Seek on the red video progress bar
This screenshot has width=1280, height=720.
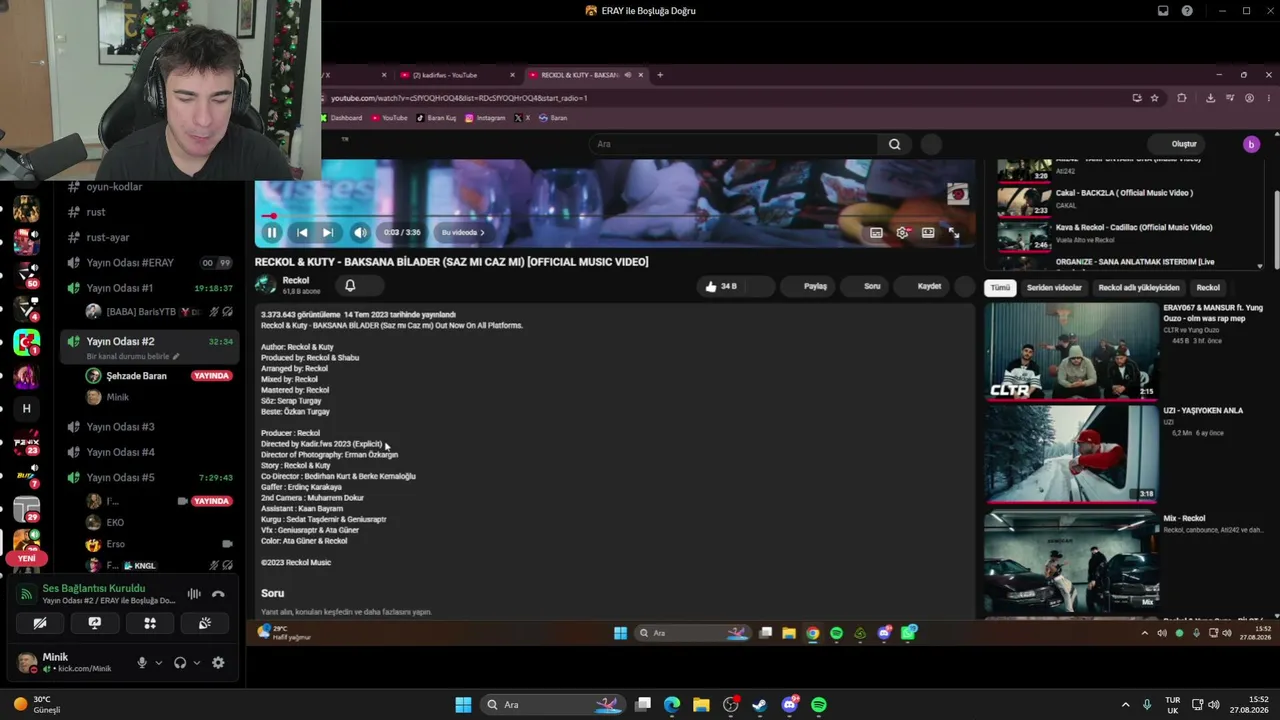click(x=614, y=215)
